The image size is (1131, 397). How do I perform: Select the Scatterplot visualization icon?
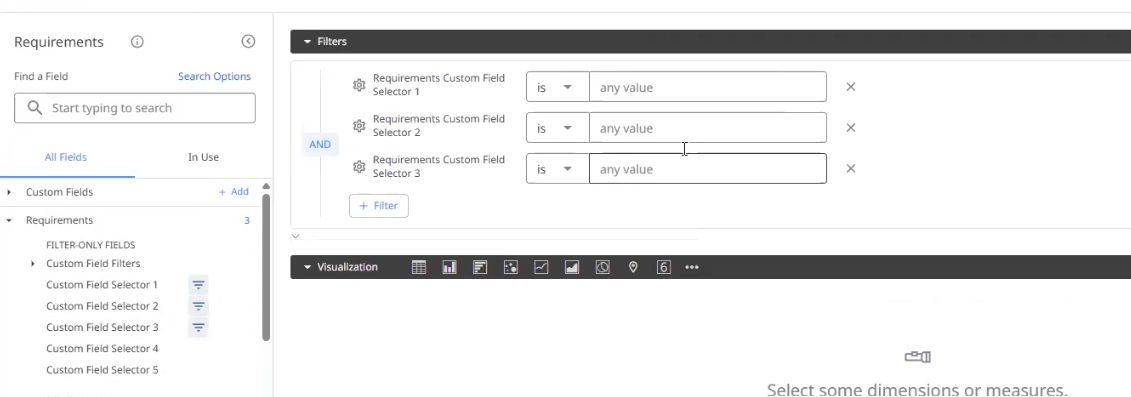click(511, 267)
